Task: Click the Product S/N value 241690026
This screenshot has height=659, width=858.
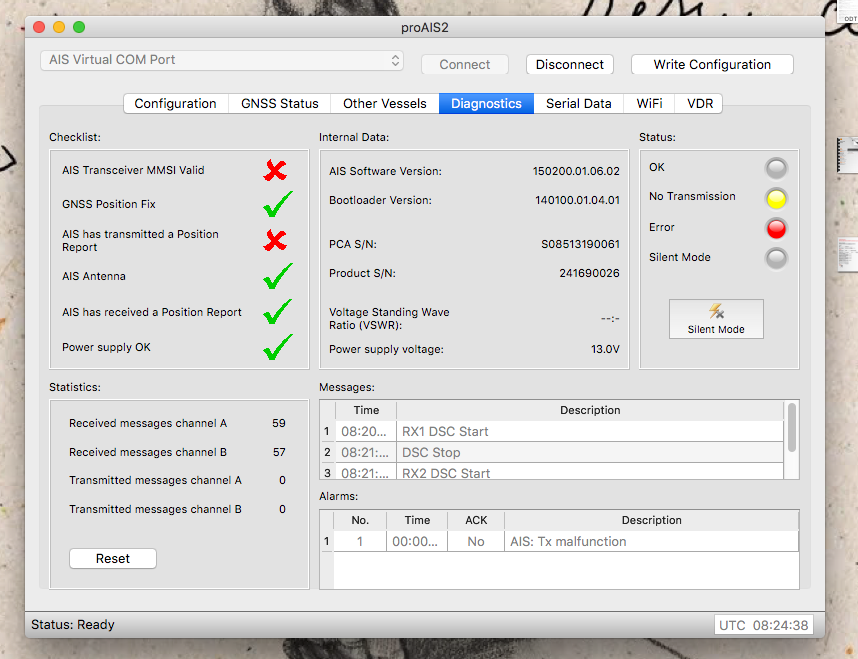Action: click(589, 273)
